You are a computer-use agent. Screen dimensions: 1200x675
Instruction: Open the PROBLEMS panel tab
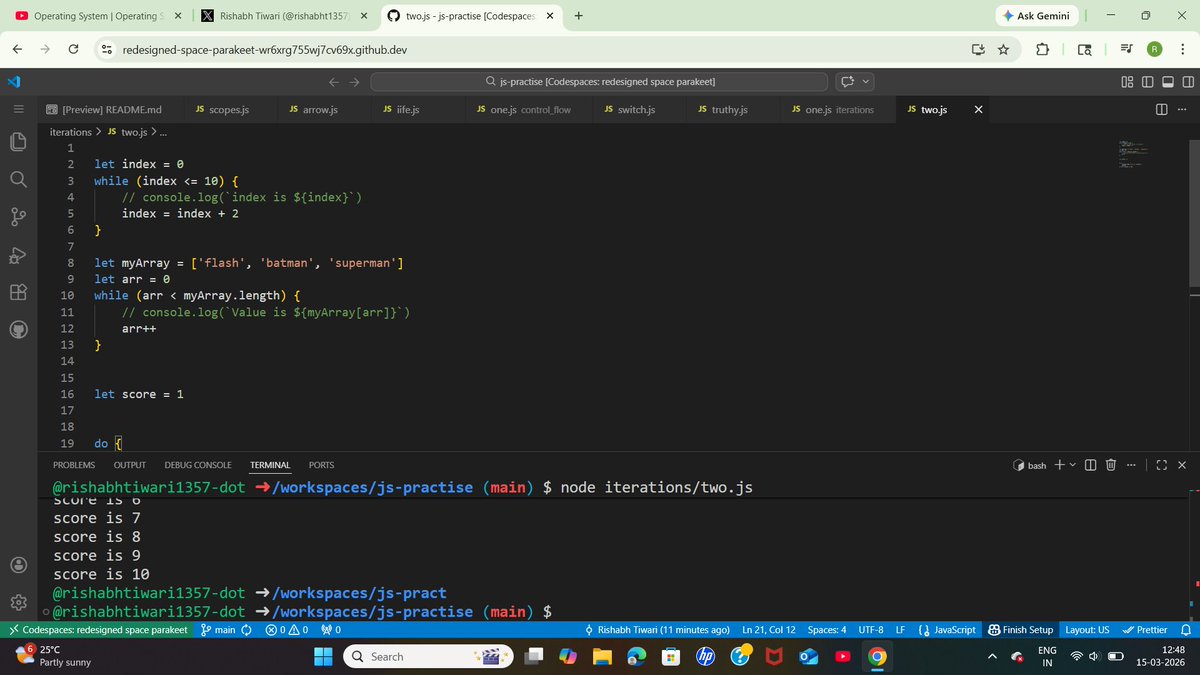point(74,465)
